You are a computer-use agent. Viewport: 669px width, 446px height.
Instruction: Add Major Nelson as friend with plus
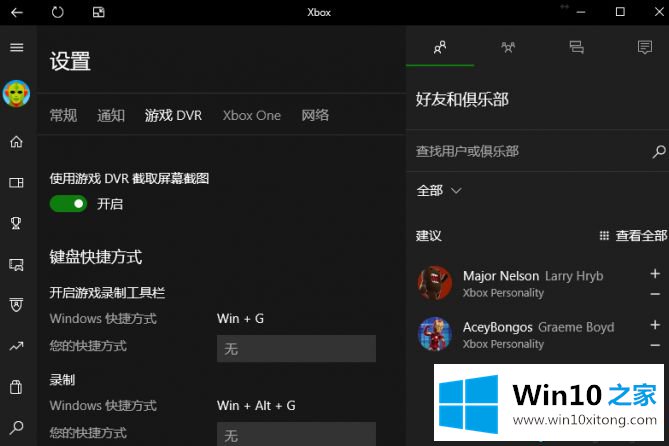655,274
